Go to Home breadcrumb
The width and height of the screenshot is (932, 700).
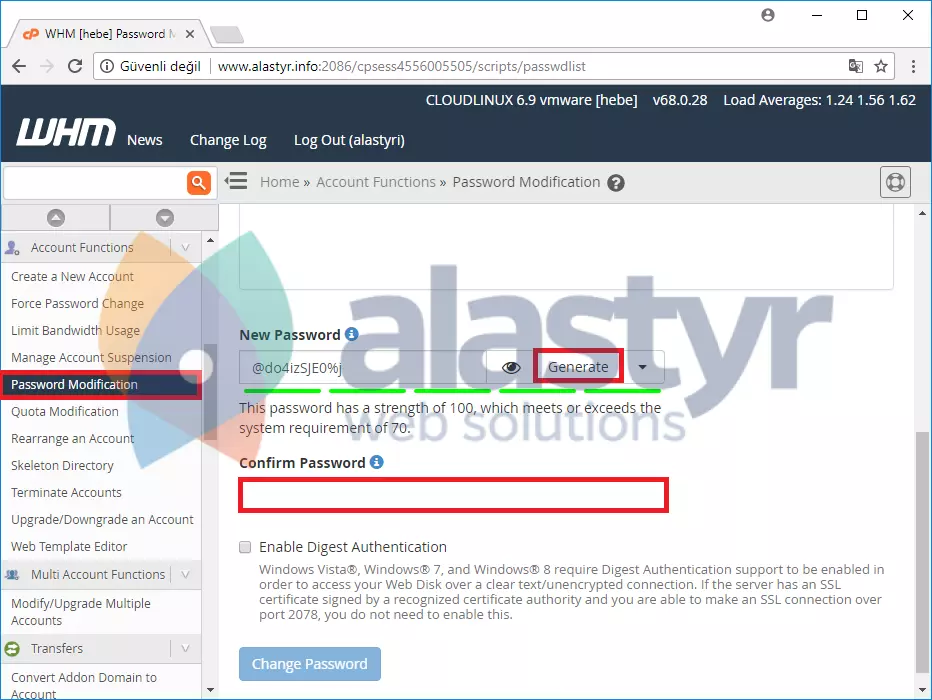tap(279, 182)
